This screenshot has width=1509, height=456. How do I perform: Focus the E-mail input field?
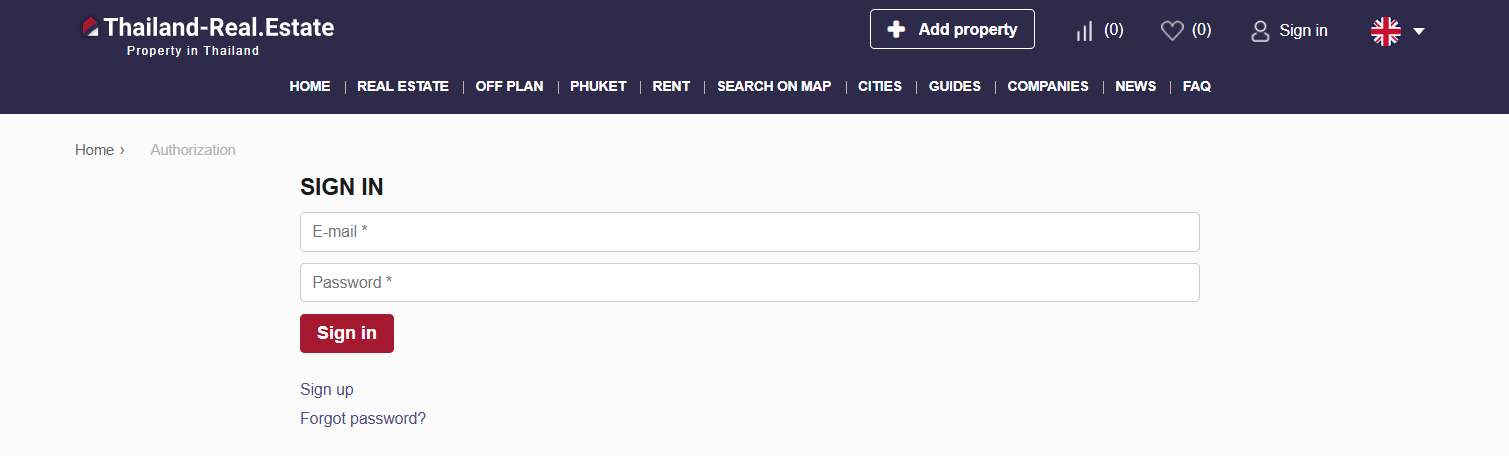[x=749, y=232]
